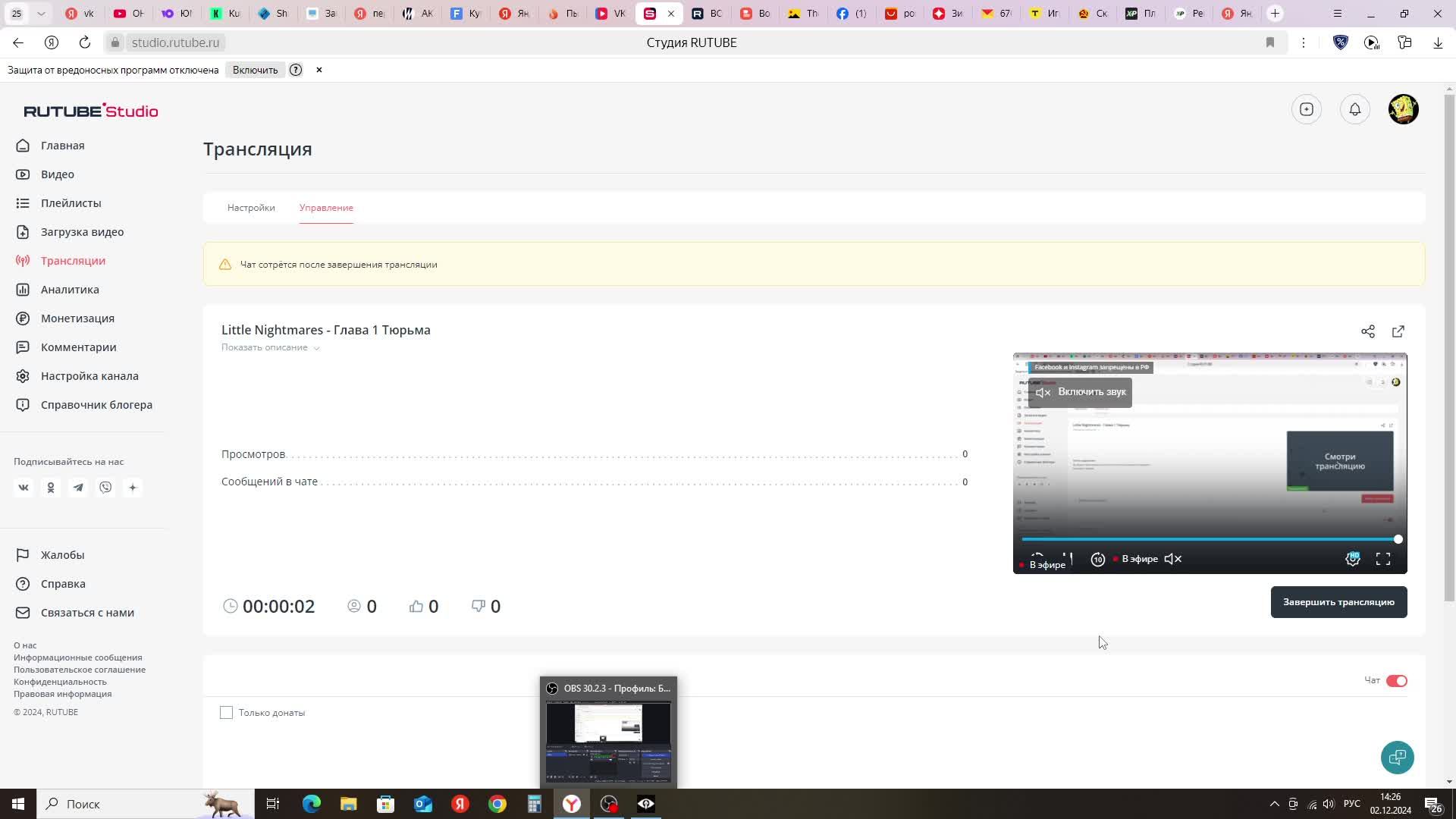
Task: Open browser downloads arrow
Action: [1438, 42]
